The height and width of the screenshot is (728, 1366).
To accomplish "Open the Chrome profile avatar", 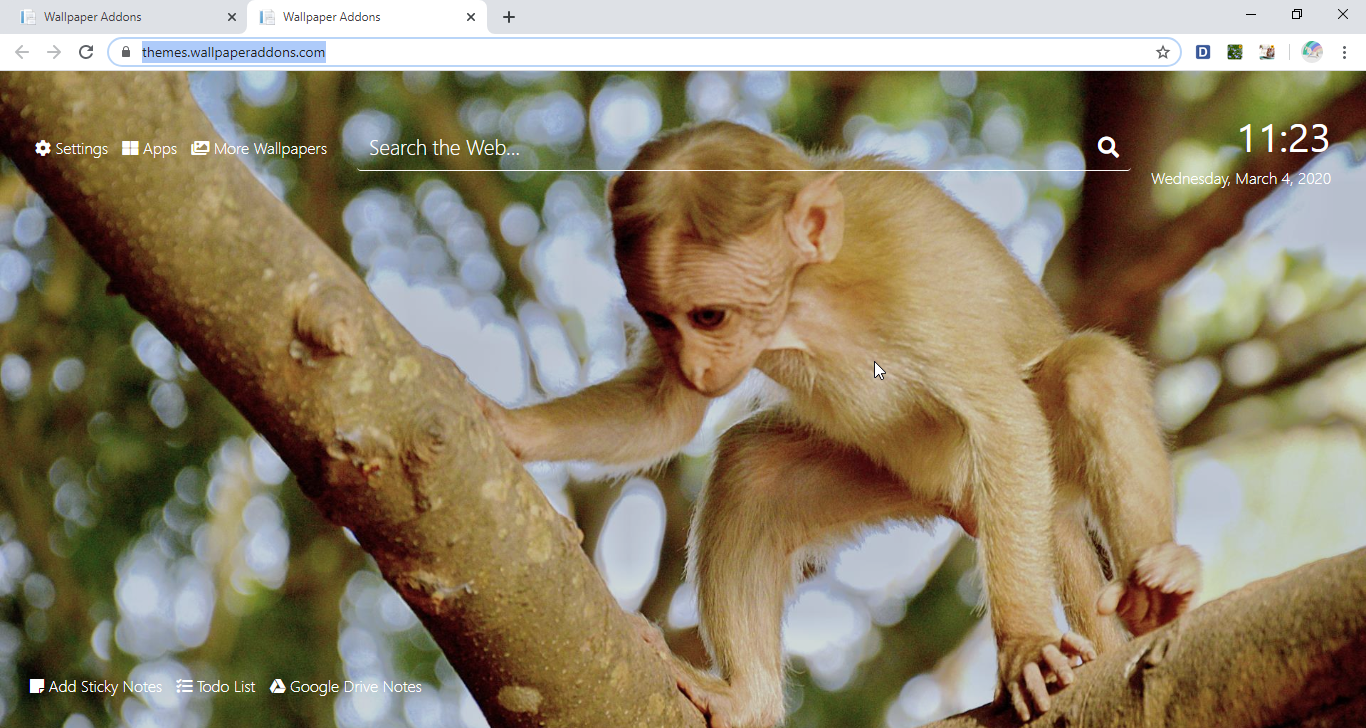I will [x=1312, y=52].
